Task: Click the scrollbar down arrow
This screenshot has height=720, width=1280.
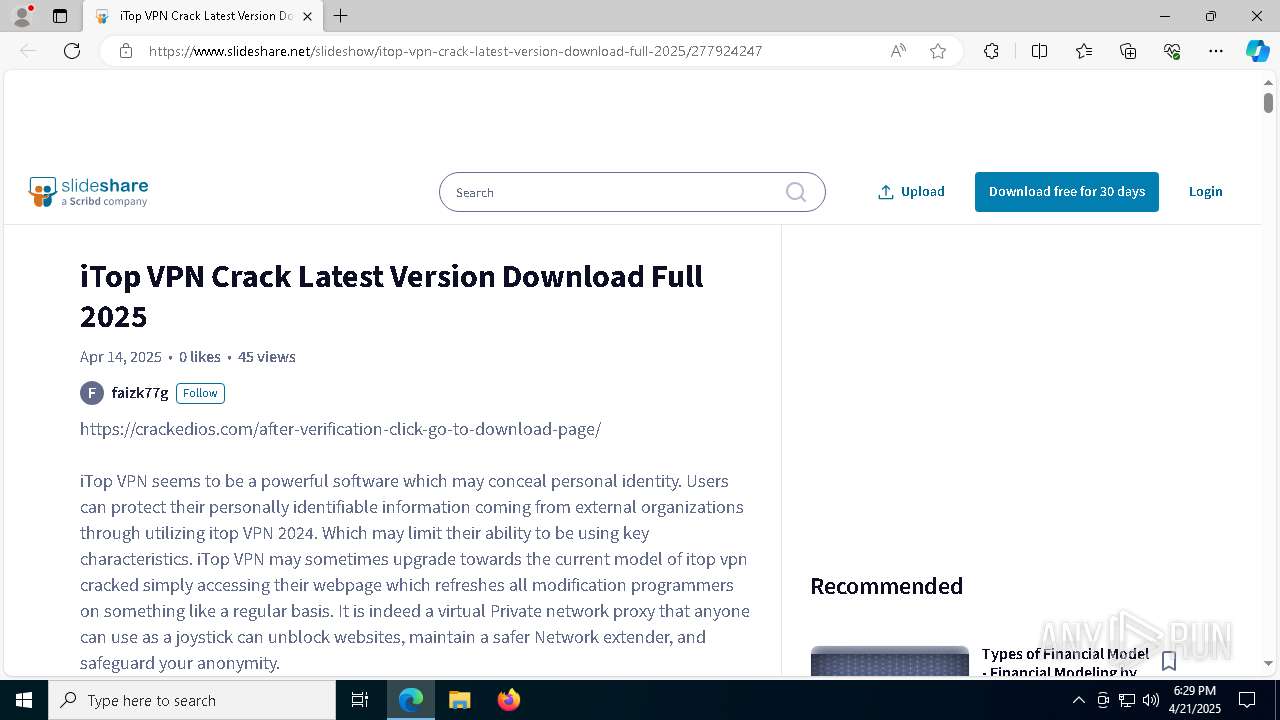Action: 1268,663
